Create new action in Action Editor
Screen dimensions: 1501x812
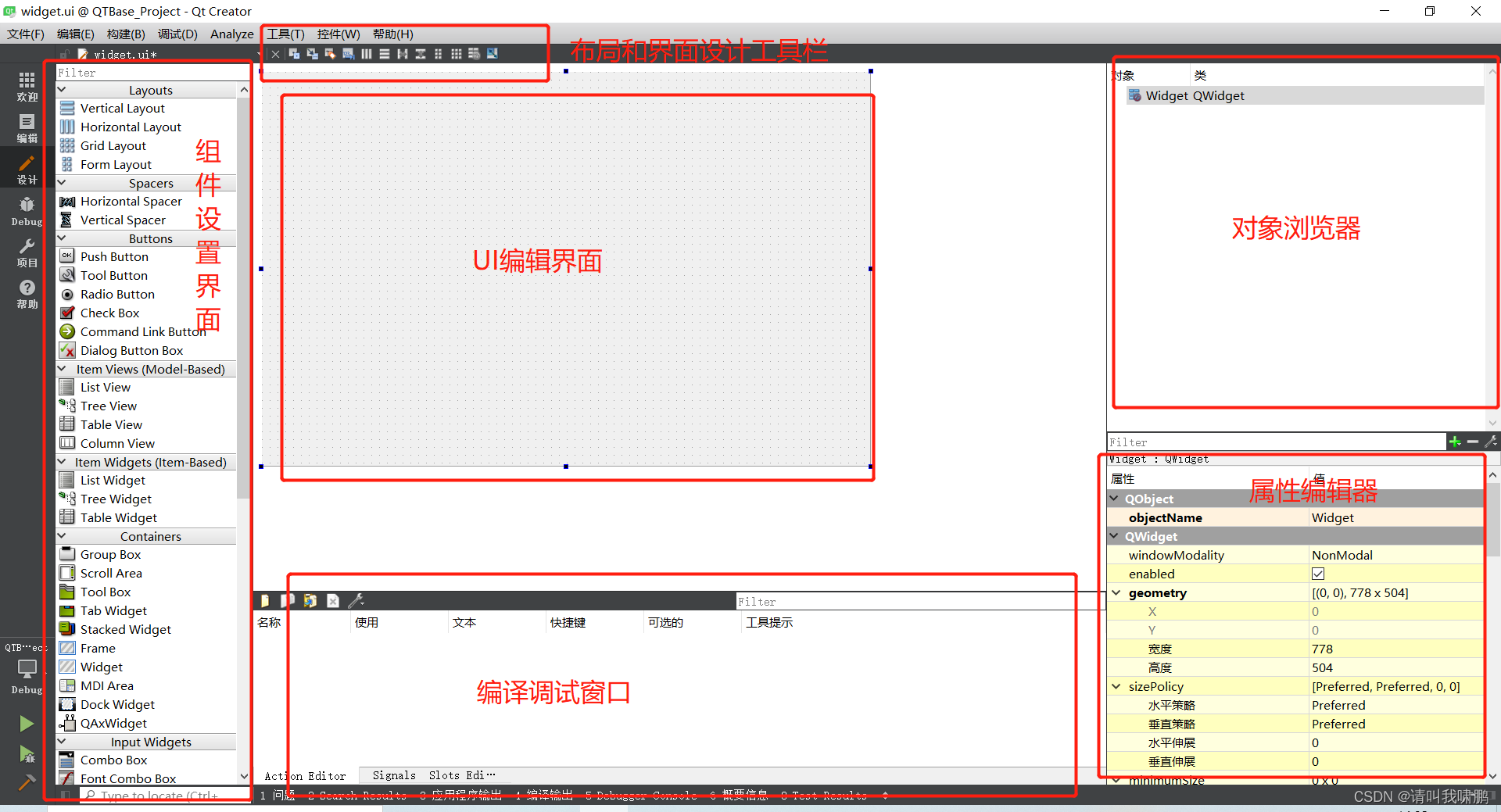[265, 600]
